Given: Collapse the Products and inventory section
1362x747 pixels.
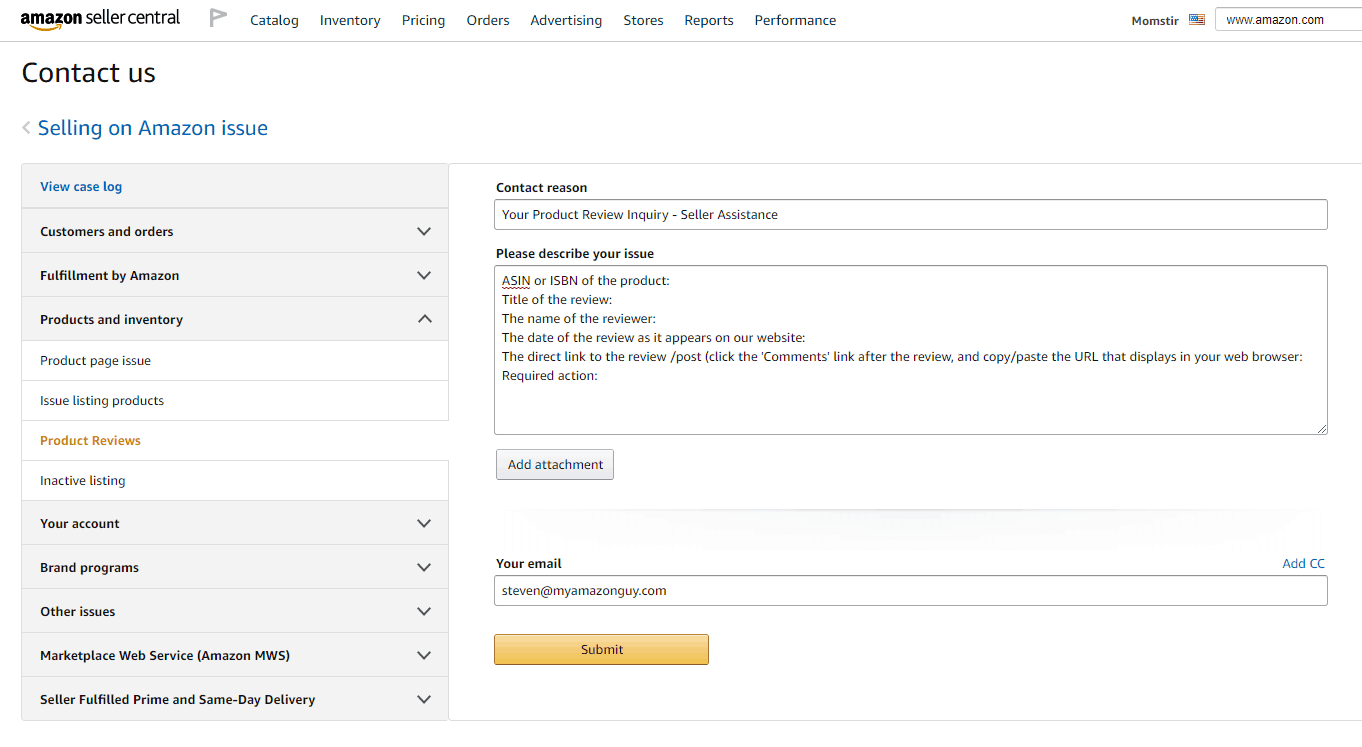Looking at the screenshot, I should pyautogui.click(x=235, y=319).
